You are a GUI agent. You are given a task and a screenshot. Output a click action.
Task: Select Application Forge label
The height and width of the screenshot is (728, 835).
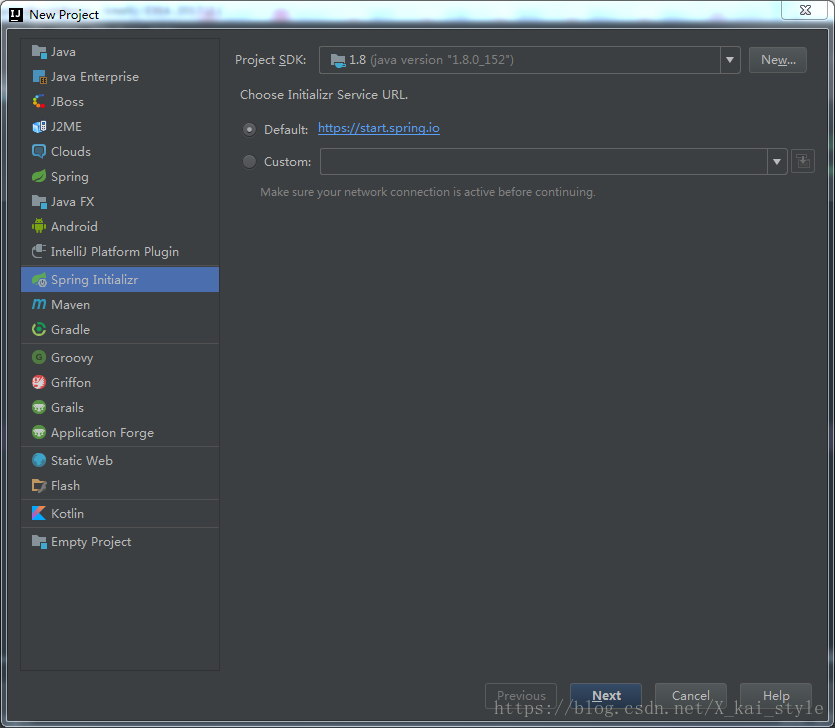[x=102, y=432]
